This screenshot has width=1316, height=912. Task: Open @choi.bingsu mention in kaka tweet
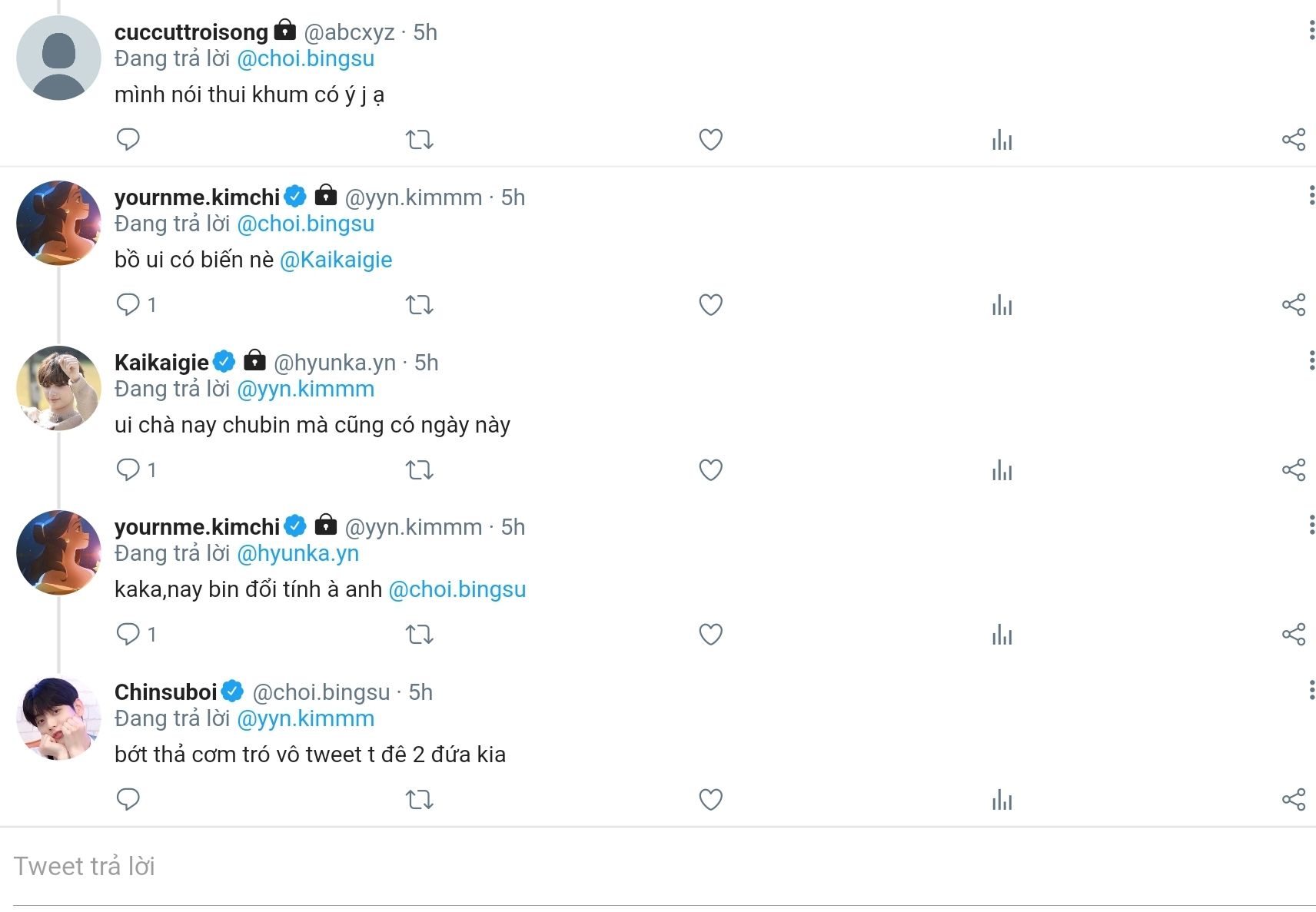pyautogui.click(x=457, y=589)
